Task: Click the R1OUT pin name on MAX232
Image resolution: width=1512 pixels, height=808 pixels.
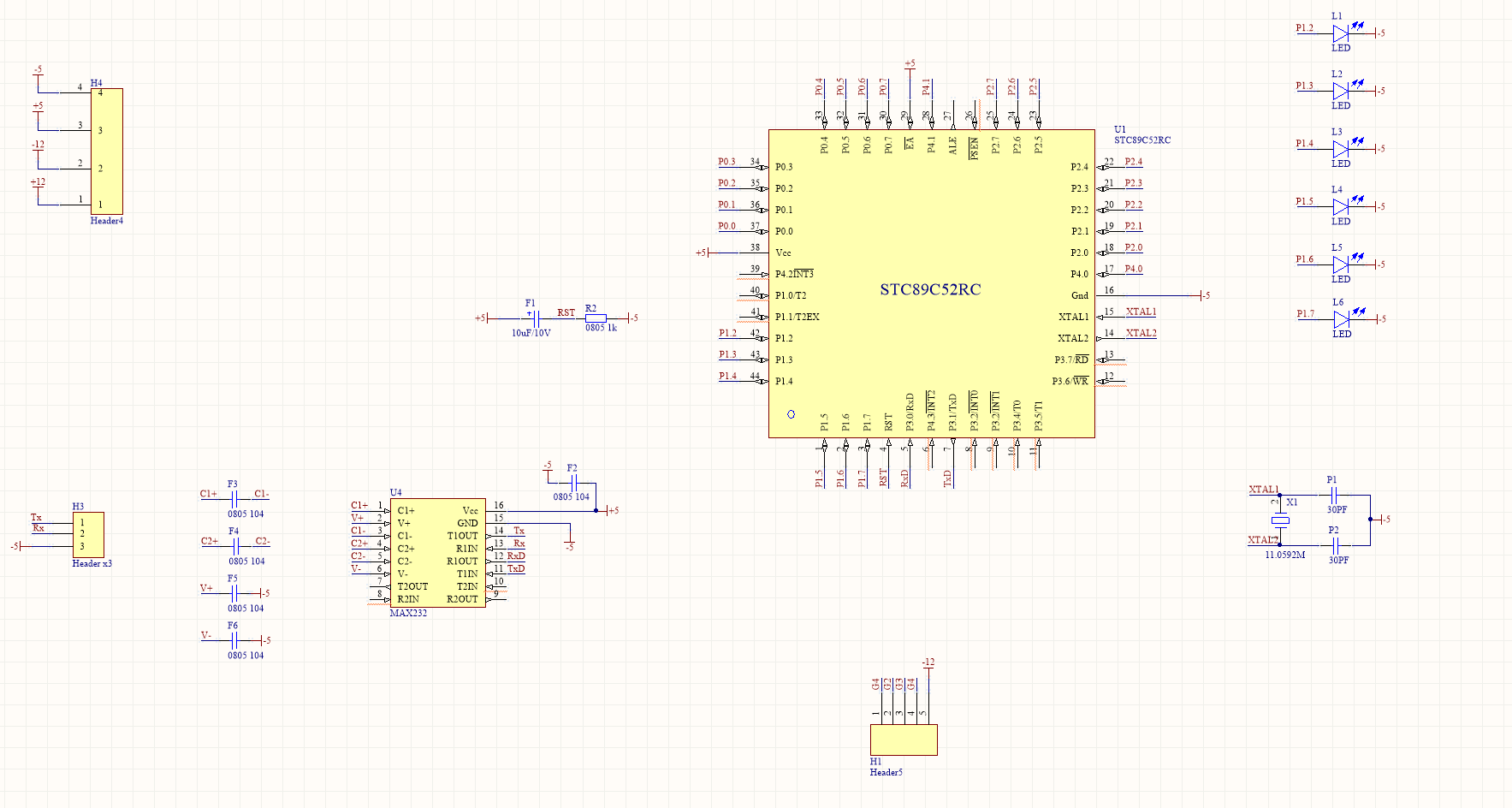Action: tap(462, 561)
